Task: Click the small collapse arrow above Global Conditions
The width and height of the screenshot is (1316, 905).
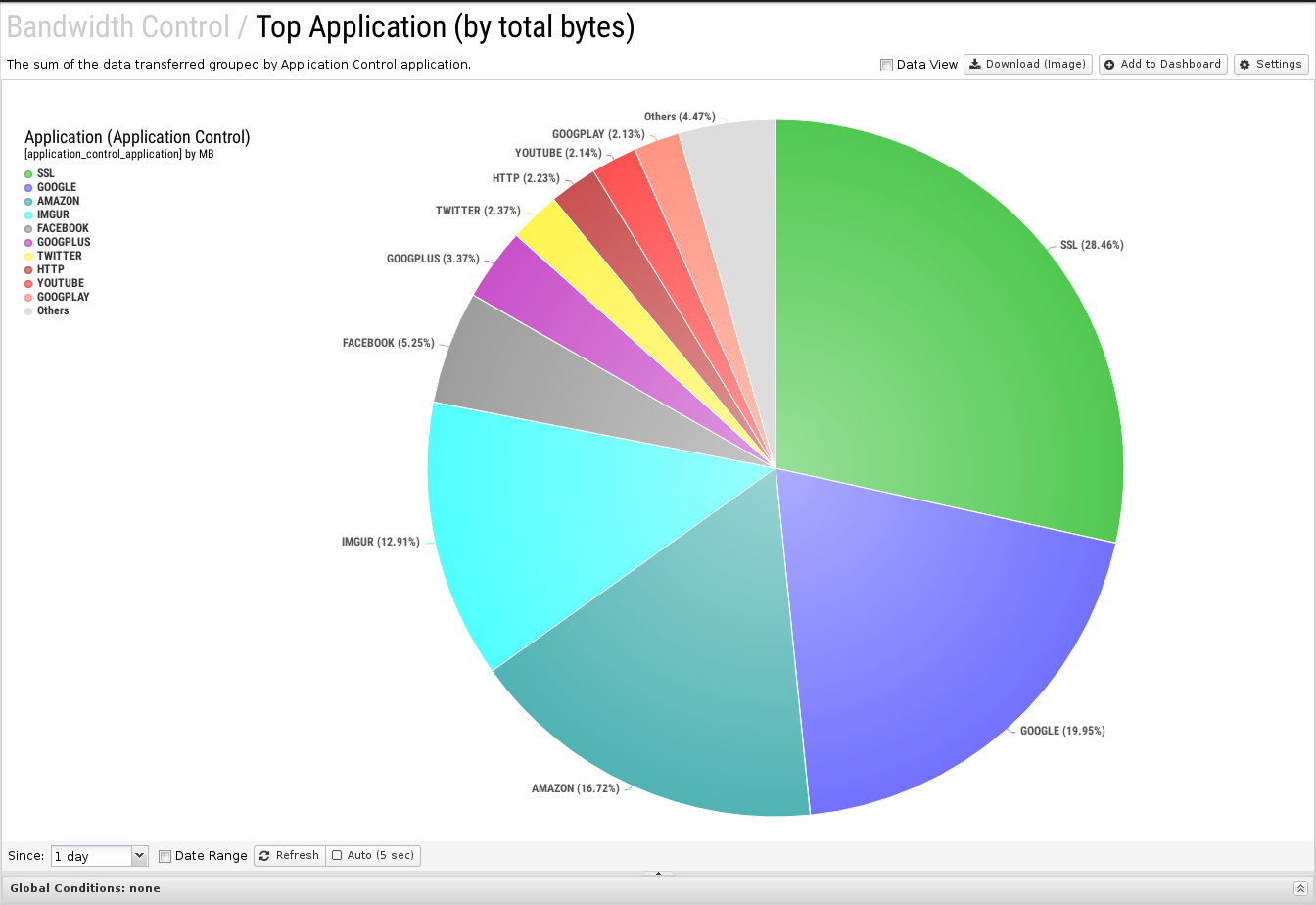Action: pos(658,873)
